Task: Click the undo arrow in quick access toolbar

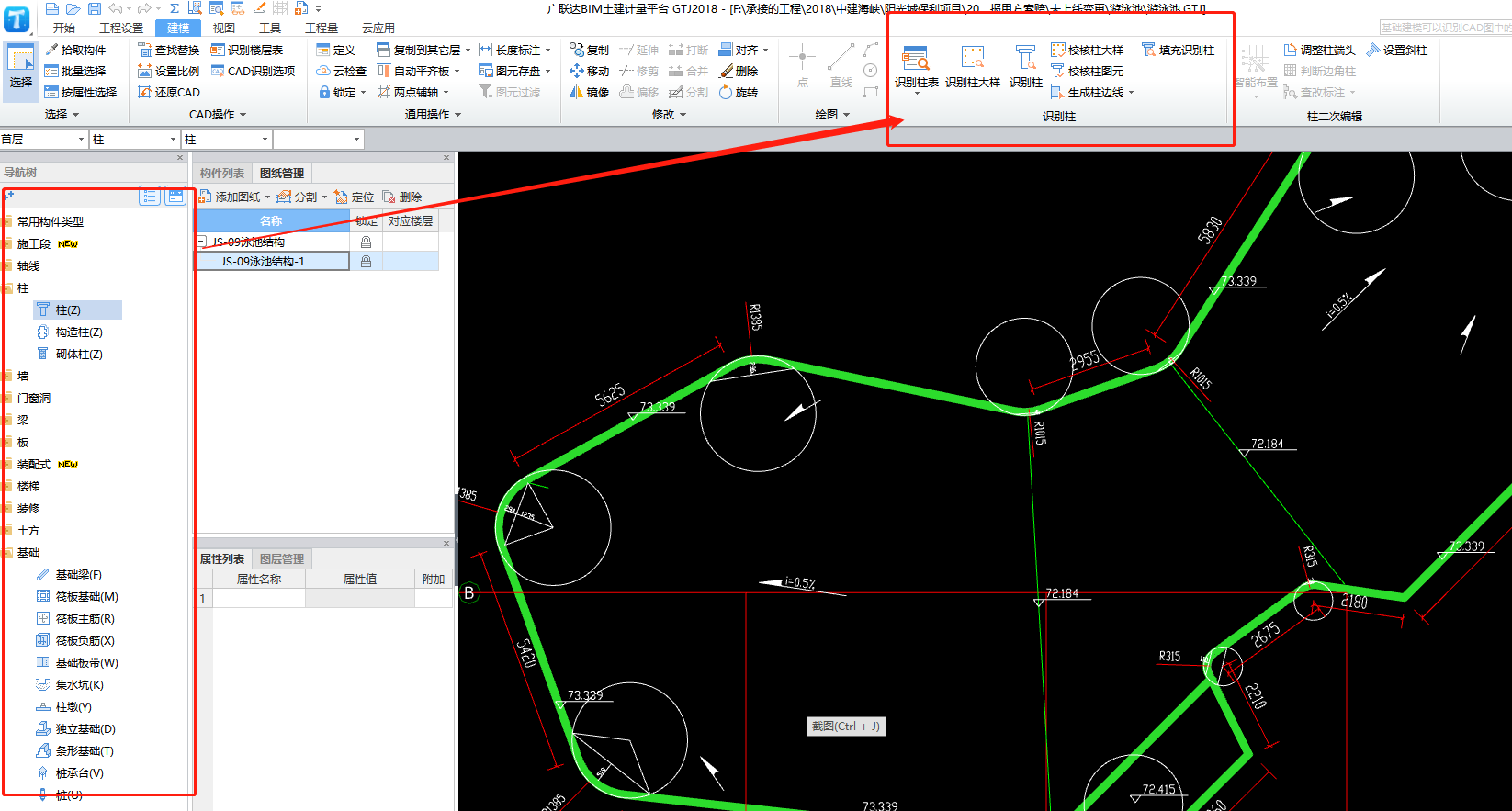Action: click(116, 8)
